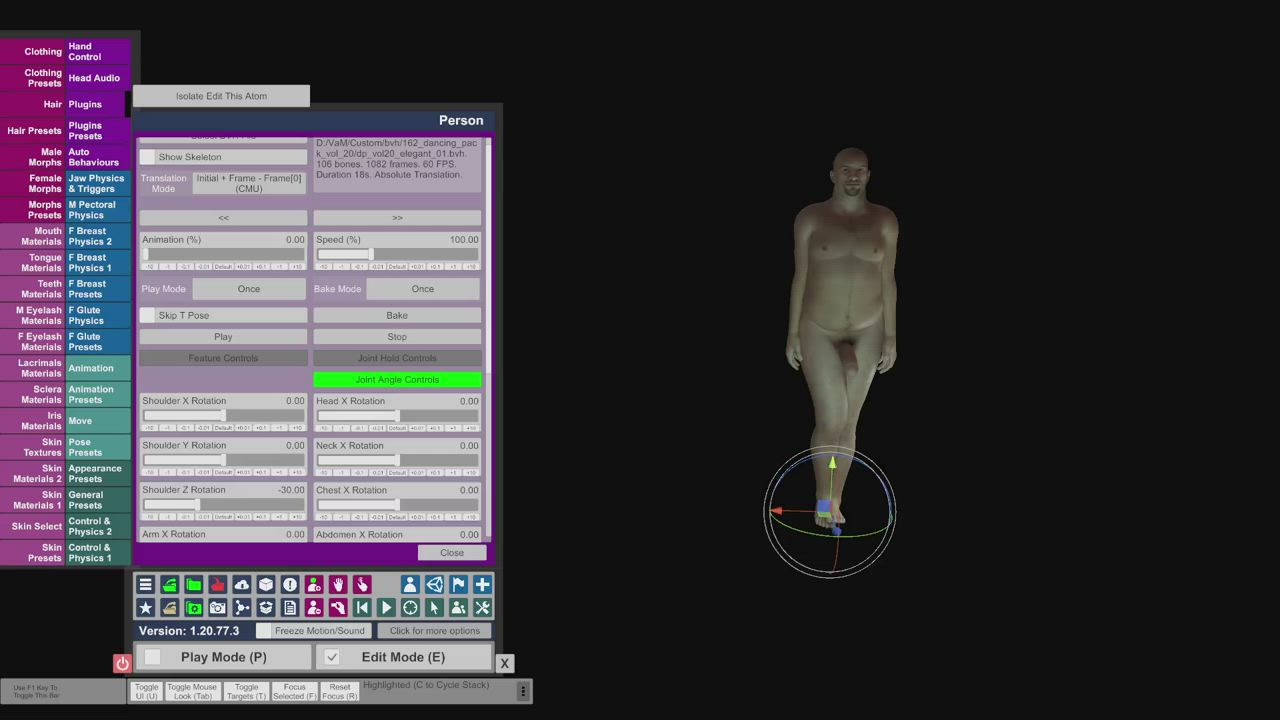Open the Clothing tab
This screenshot has height=720, width=1280.
(33, 51)
